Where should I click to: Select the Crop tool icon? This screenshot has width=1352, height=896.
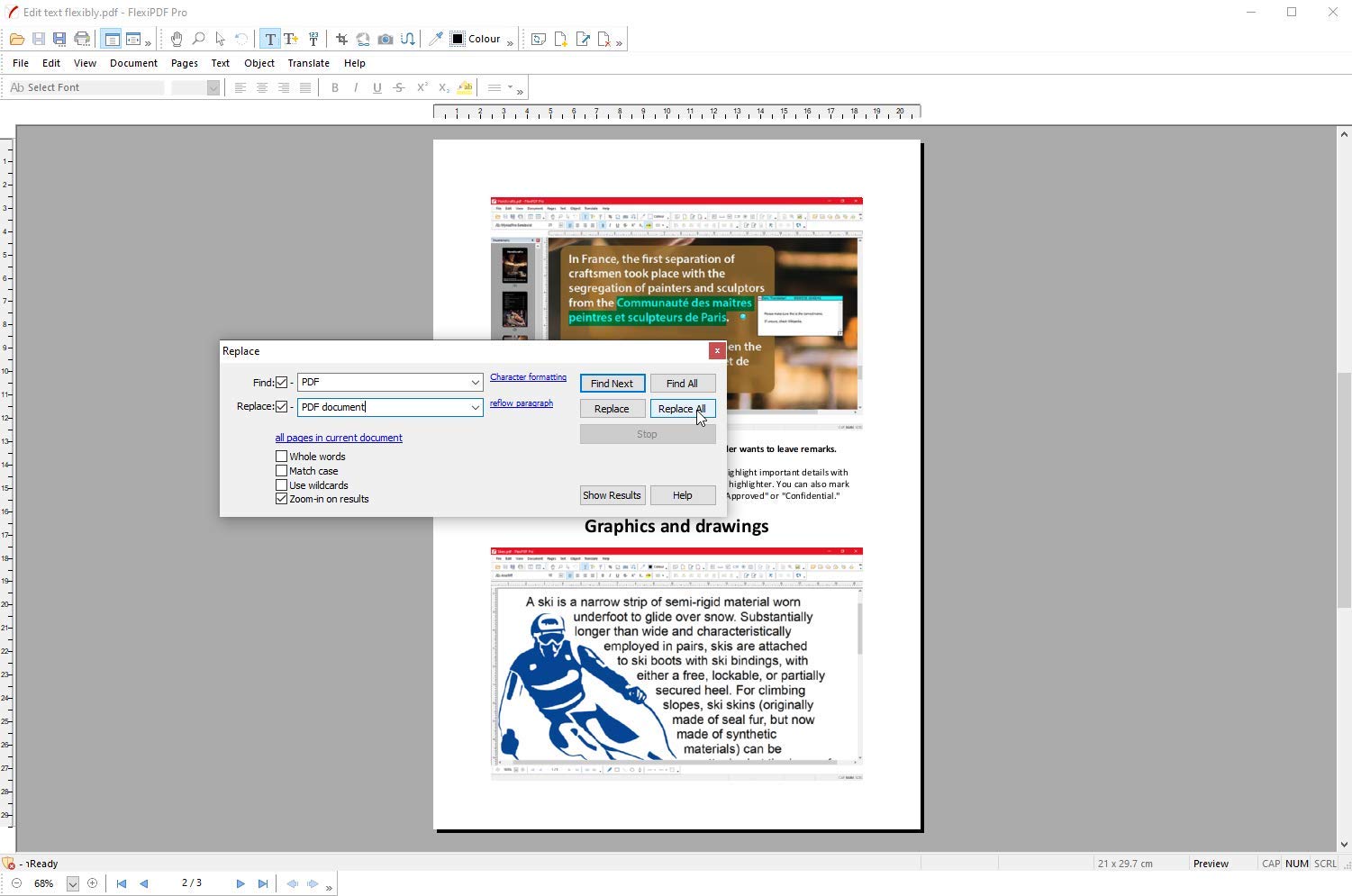pos(341,39)
